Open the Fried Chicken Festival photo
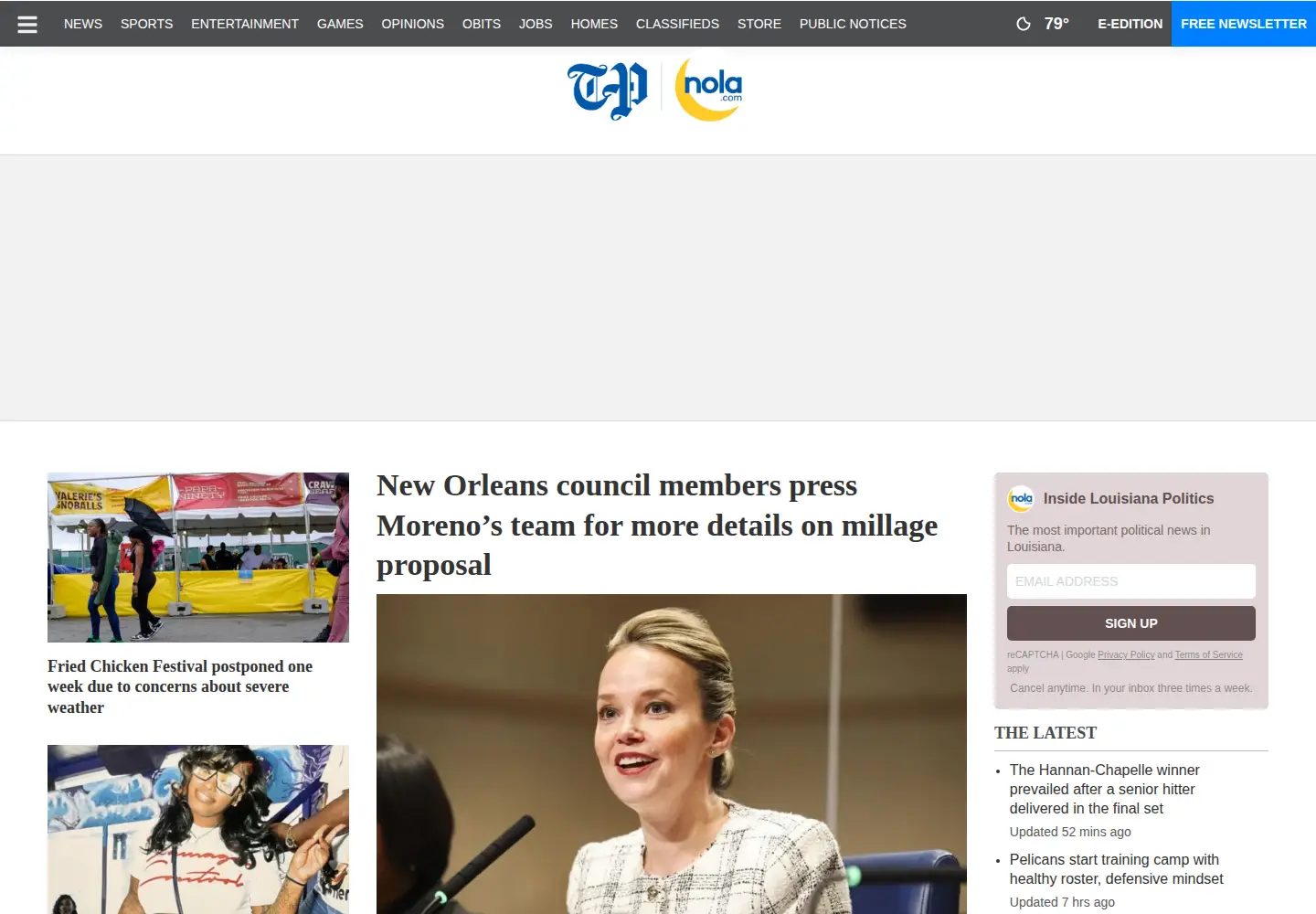This screenshot has width=1316, height=914. pos(198,558)
